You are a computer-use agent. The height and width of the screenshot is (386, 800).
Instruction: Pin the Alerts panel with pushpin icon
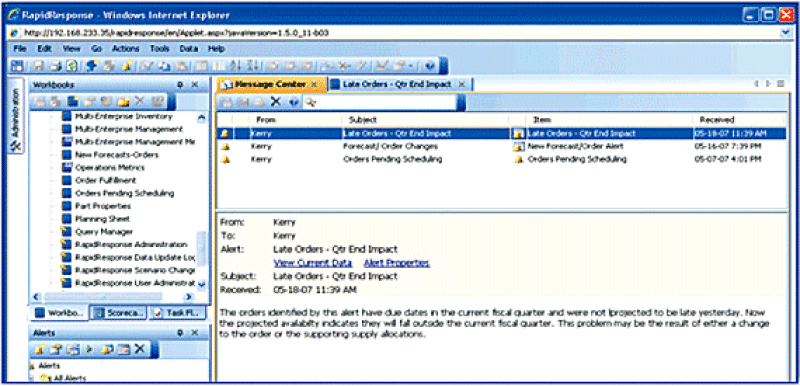click(x=180, y=332)
